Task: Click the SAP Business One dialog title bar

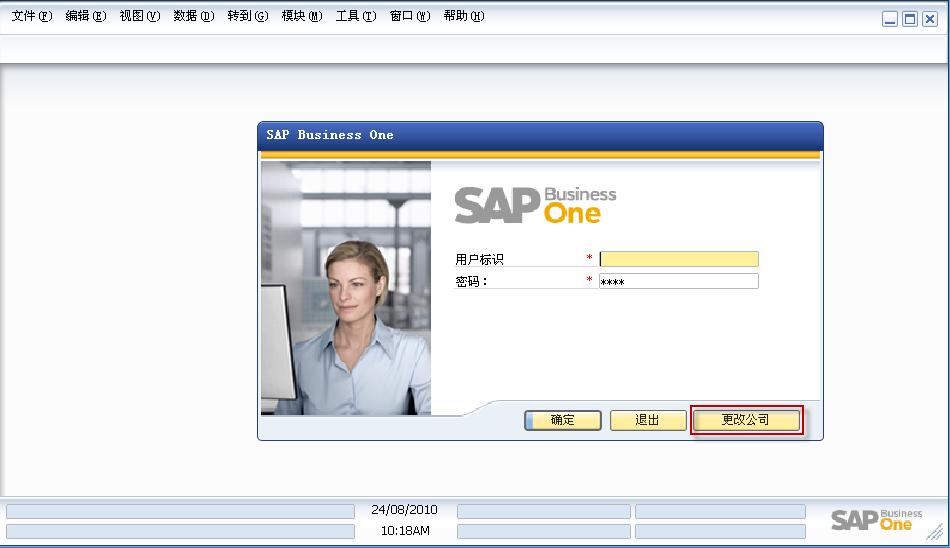Action: point(540,135)
